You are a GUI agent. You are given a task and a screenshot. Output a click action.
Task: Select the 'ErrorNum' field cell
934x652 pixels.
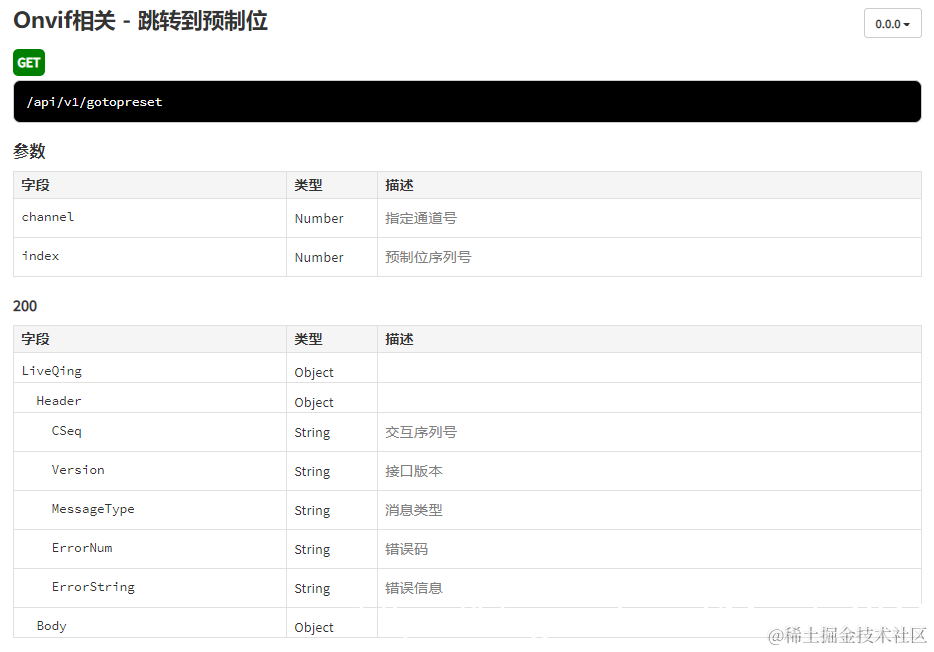[x=150, y=549]
